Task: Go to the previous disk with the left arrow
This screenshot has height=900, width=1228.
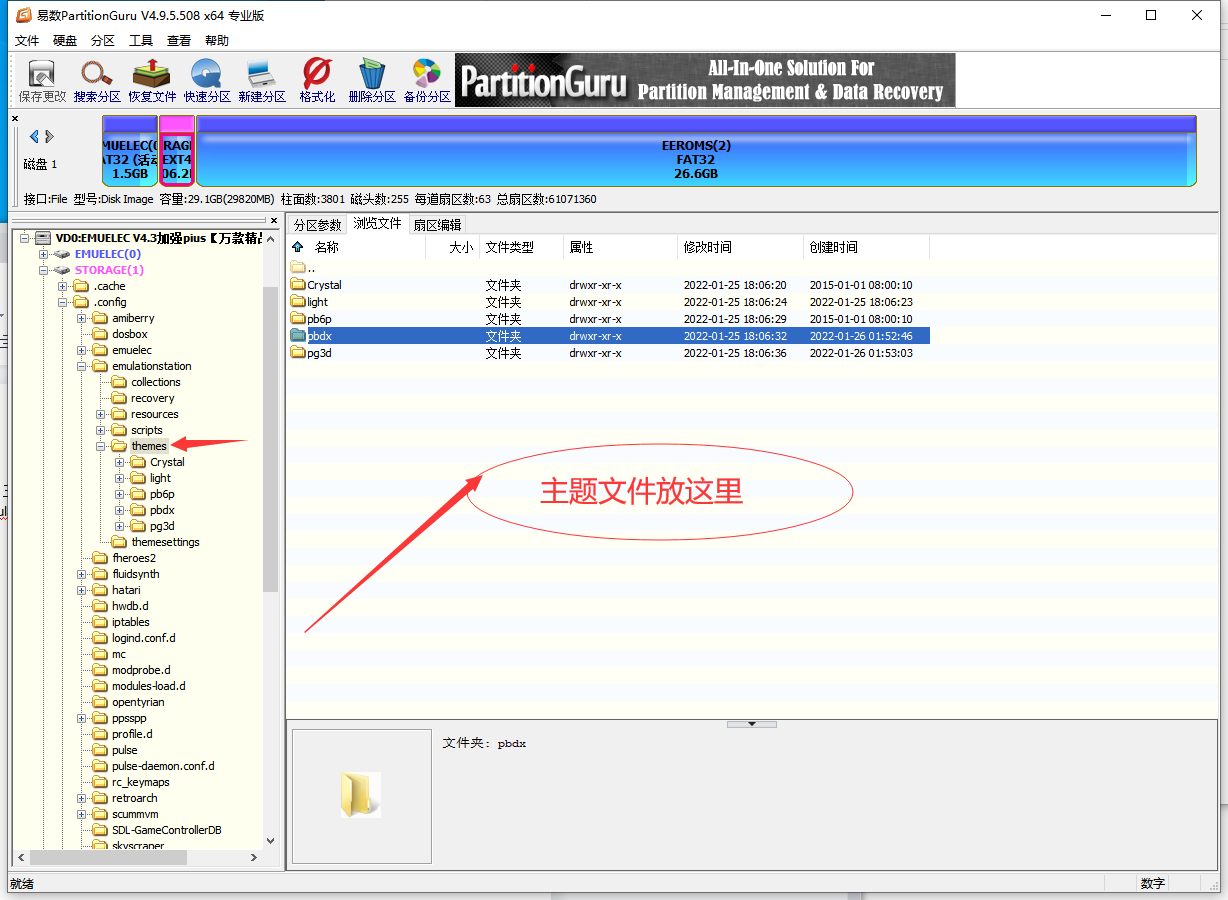Action: 35,136
